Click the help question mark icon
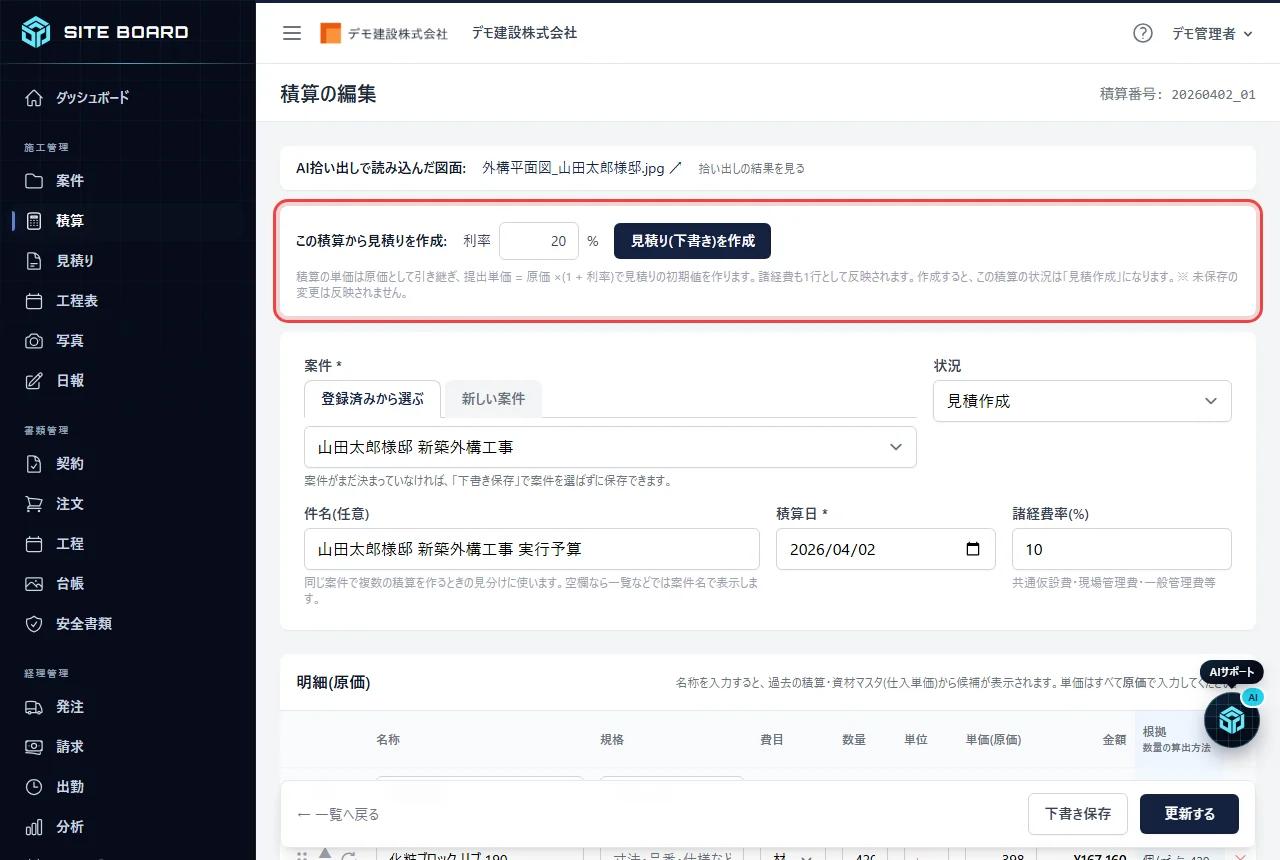The height and width of the screenshot is (860, 1280). tap(1143, 33)
